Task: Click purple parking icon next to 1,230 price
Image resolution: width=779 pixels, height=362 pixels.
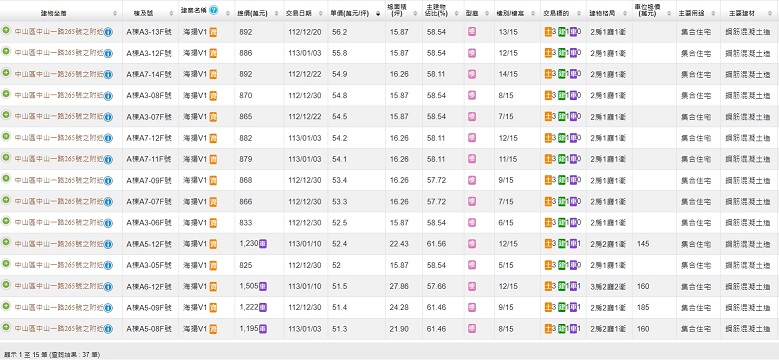Action: point(263,244)
